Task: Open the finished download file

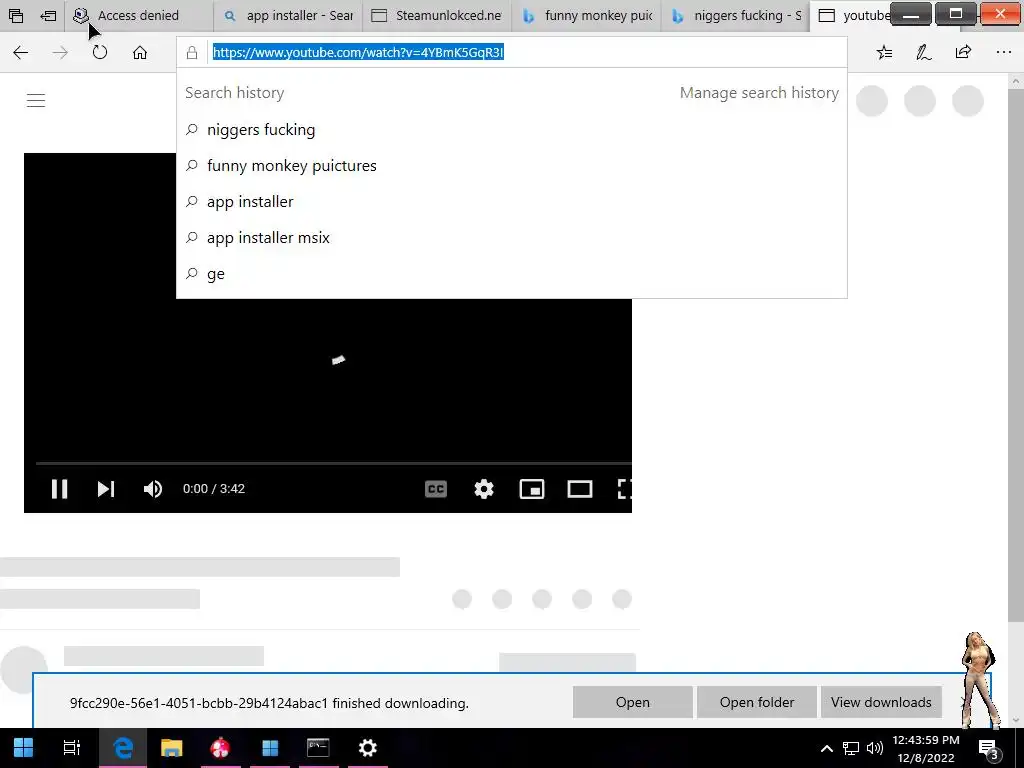Action: pos(632,702)
